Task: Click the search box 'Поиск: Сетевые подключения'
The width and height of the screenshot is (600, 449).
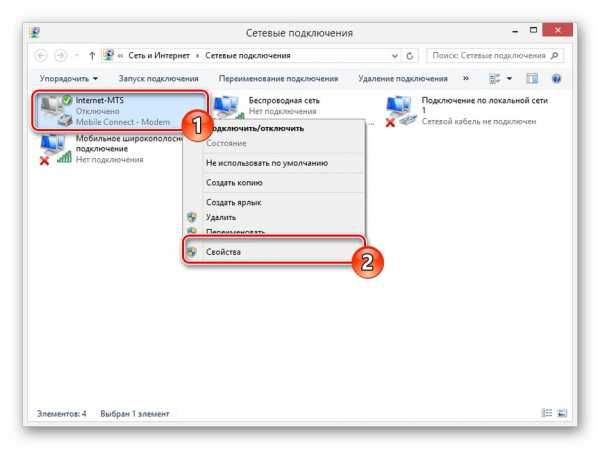Action: [x=495, y=56]
